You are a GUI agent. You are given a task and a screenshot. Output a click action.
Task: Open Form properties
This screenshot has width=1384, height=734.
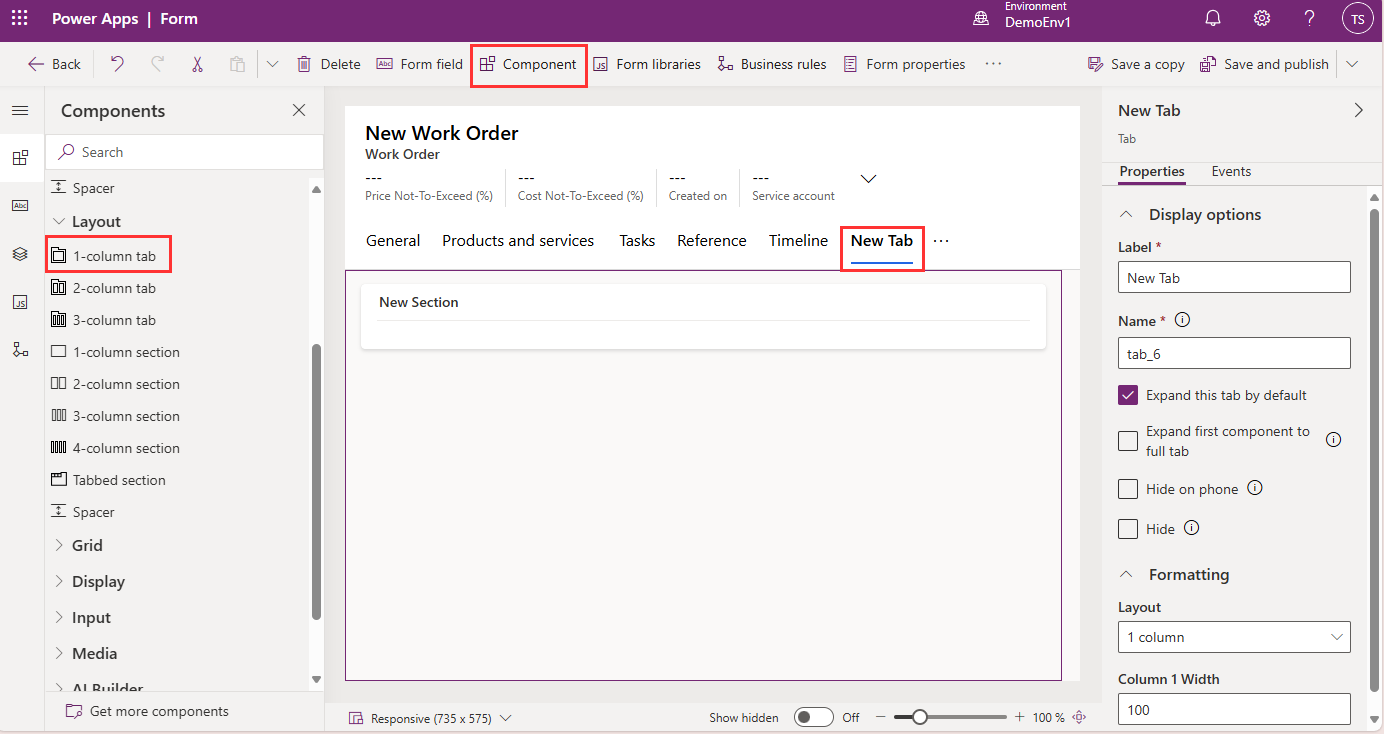click(904, 64)
